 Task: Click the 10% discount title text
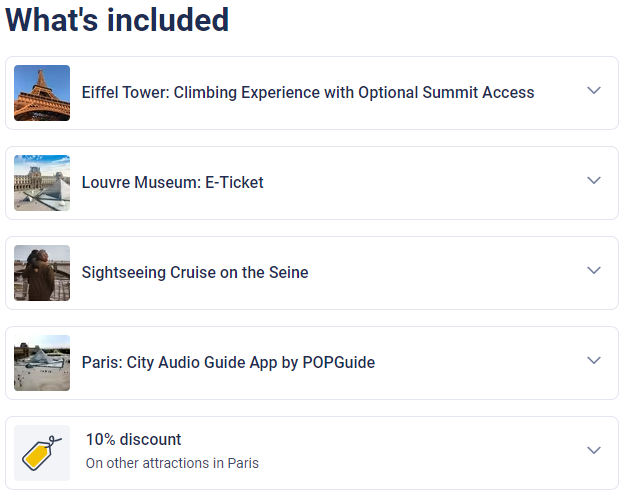coord(133,440)
